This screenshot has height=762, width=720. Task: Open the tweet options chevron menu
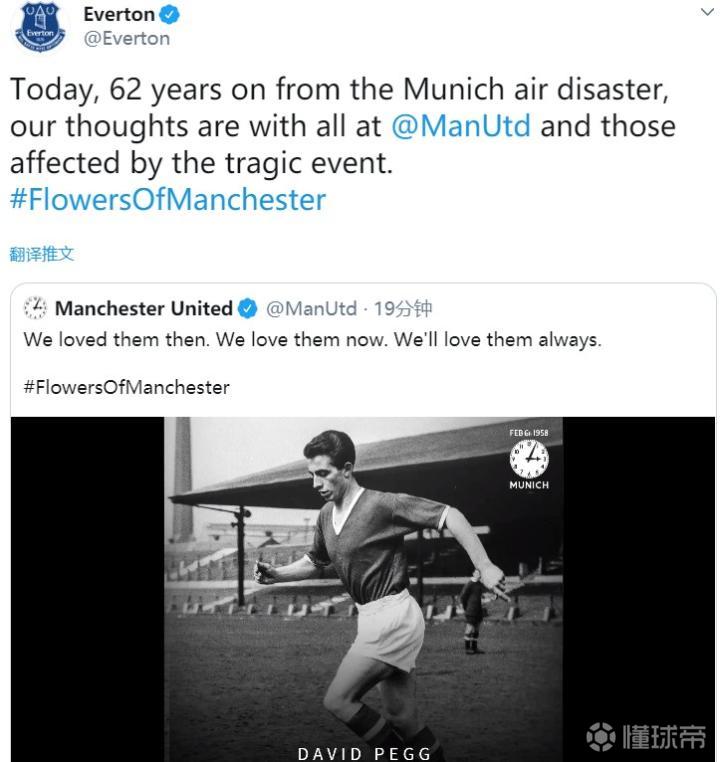click(708, 12)
